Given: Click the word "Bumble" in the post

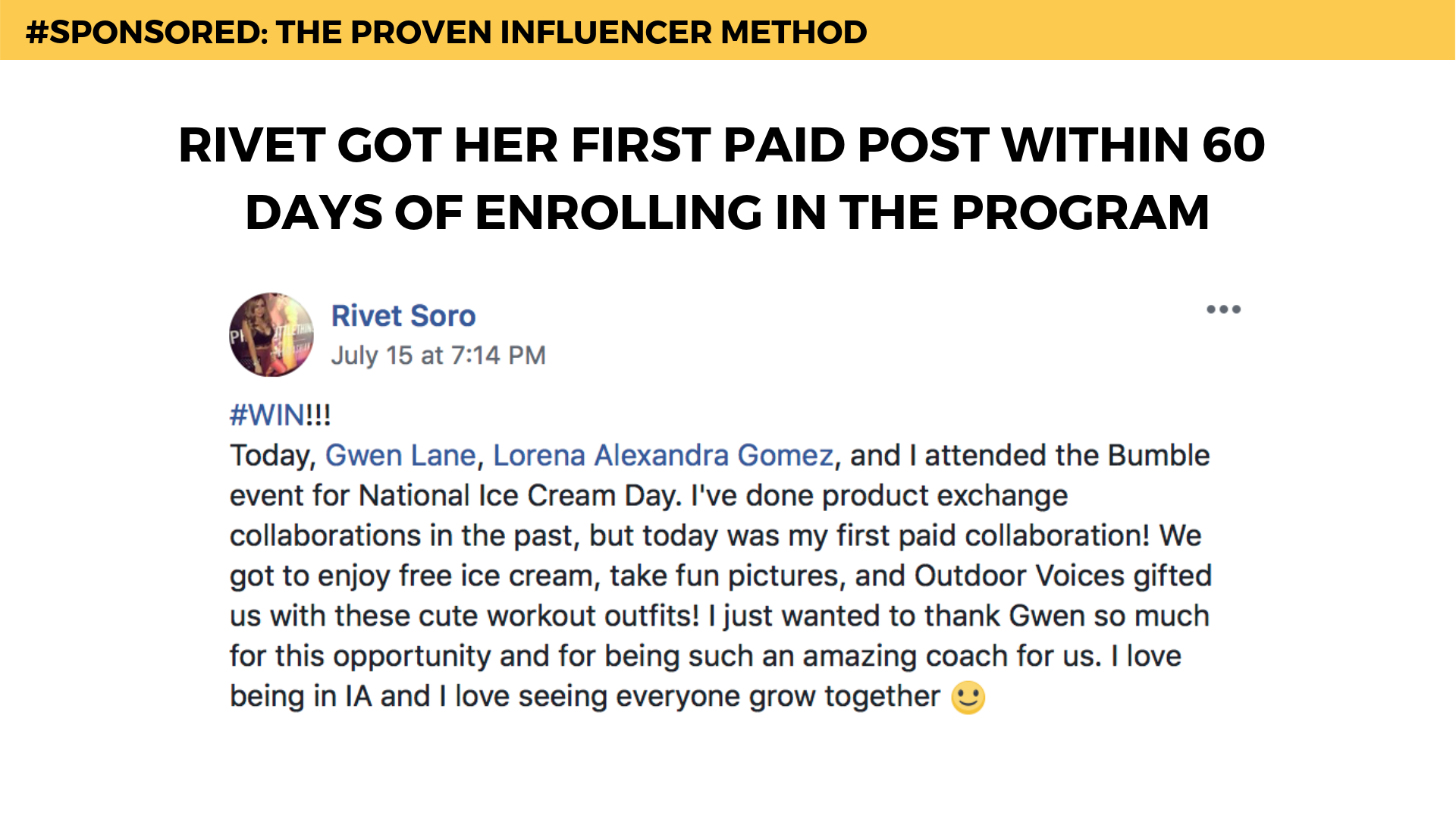Looking at the screenshot, I should tap(1159, 455).
